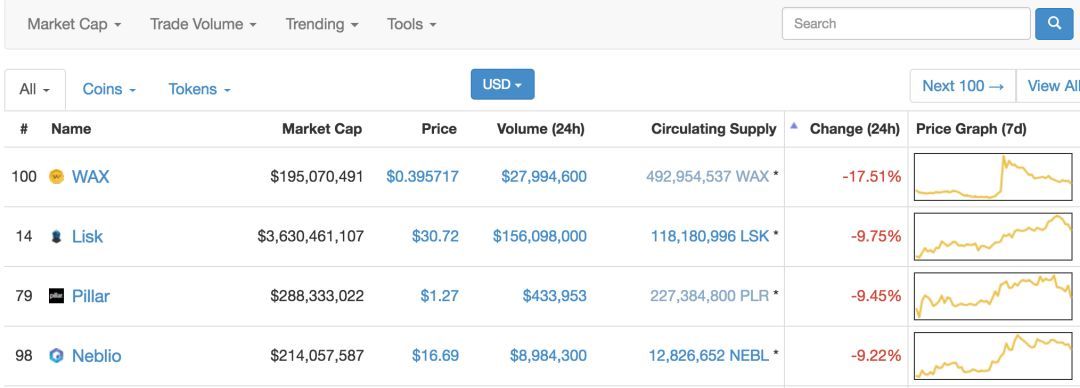Click the Neblio coin logo icon
The image size is (1080, 388).
pos(56,356)
